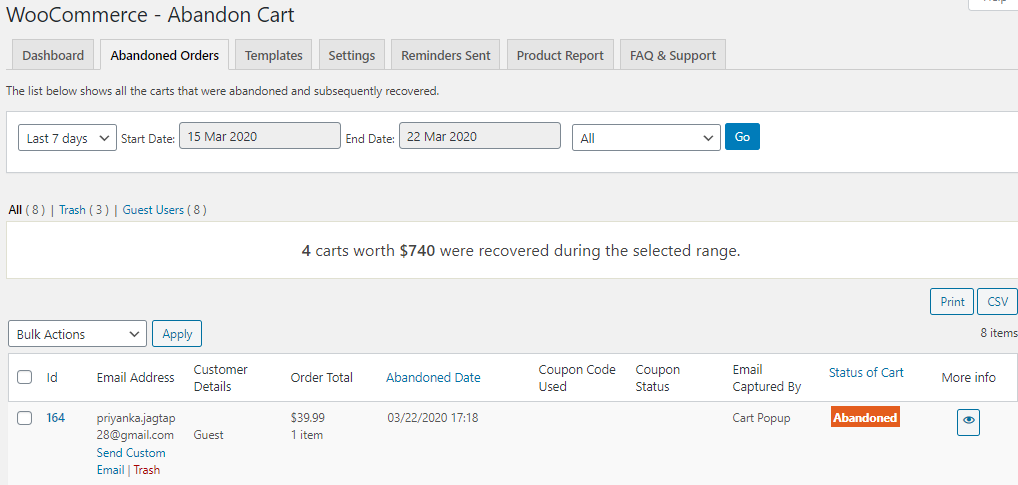The image size is (1018, 485).
Task: Select the Abandoned Orders tab
Action: pyautogui.click(x=164, y=55)
